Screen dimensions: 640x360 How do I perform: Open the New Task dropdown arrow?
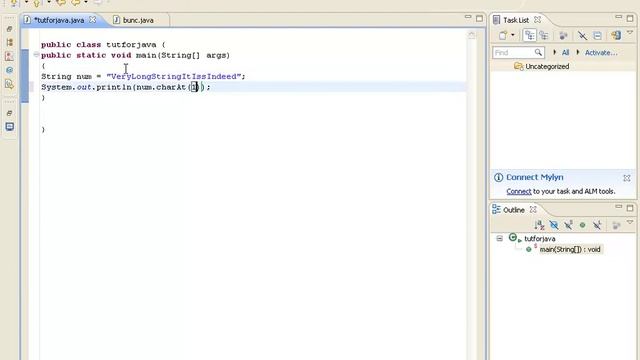coord(513,36)
